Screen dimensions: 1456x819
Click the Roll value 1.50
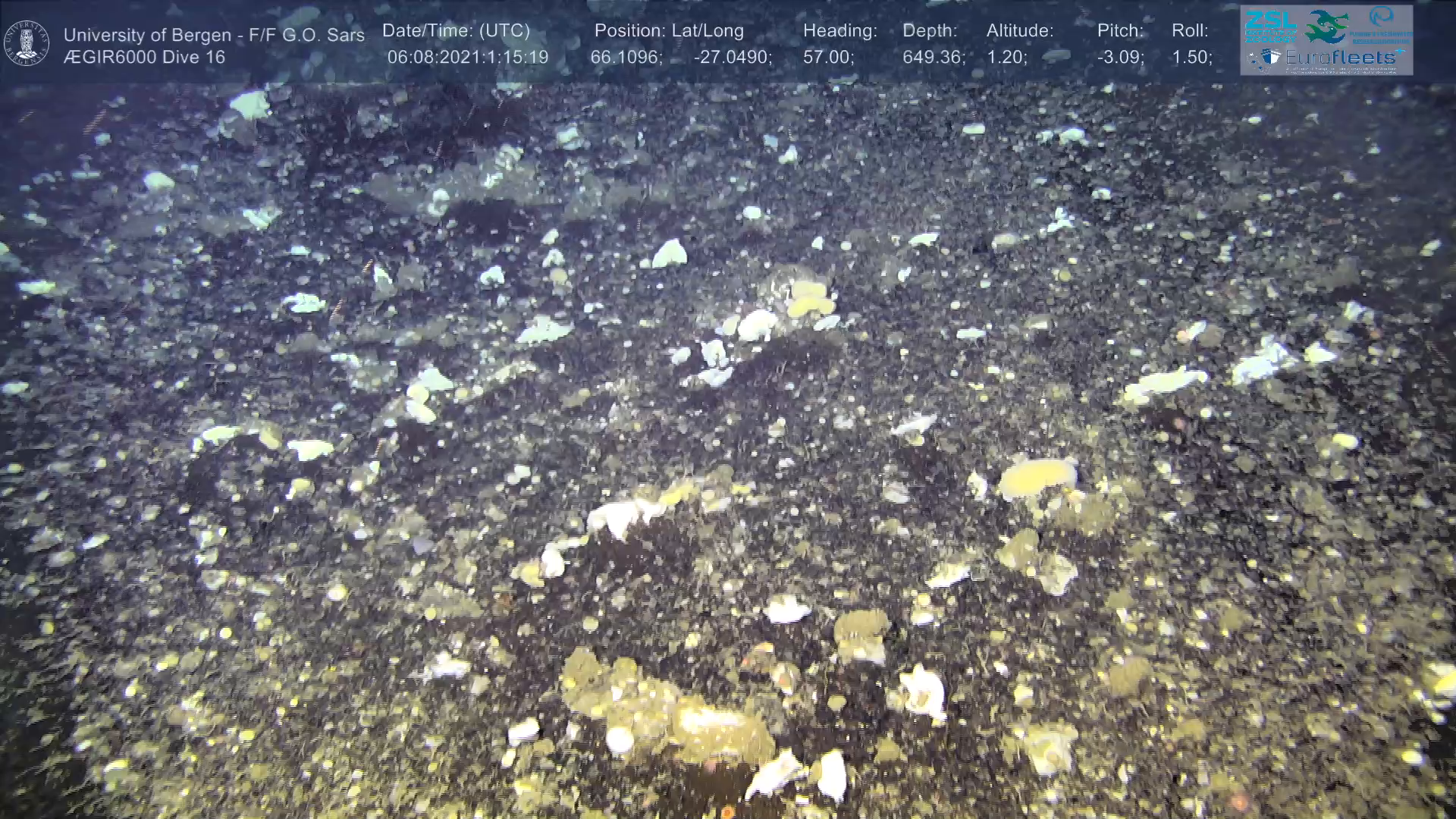pos(1191,58)
